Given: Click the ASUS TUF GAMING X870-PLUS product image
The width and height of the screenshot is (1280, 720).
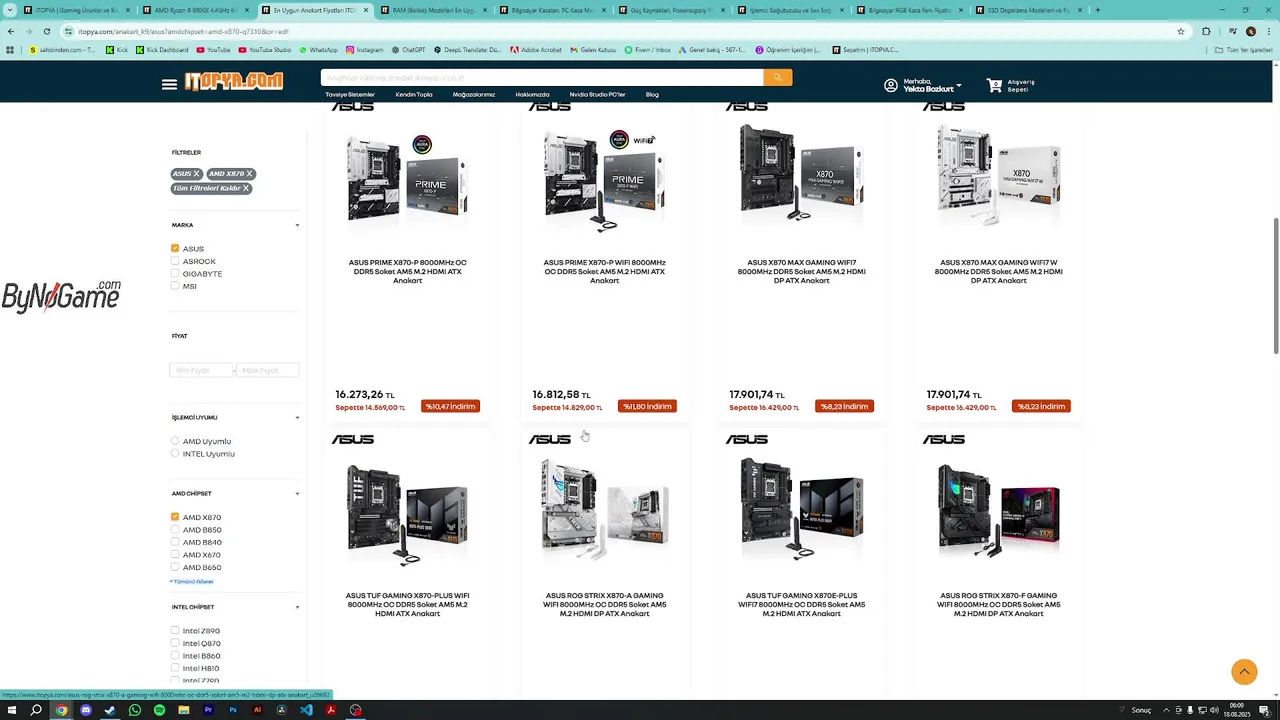Looking at the screenshot, I should coord(407,512).
